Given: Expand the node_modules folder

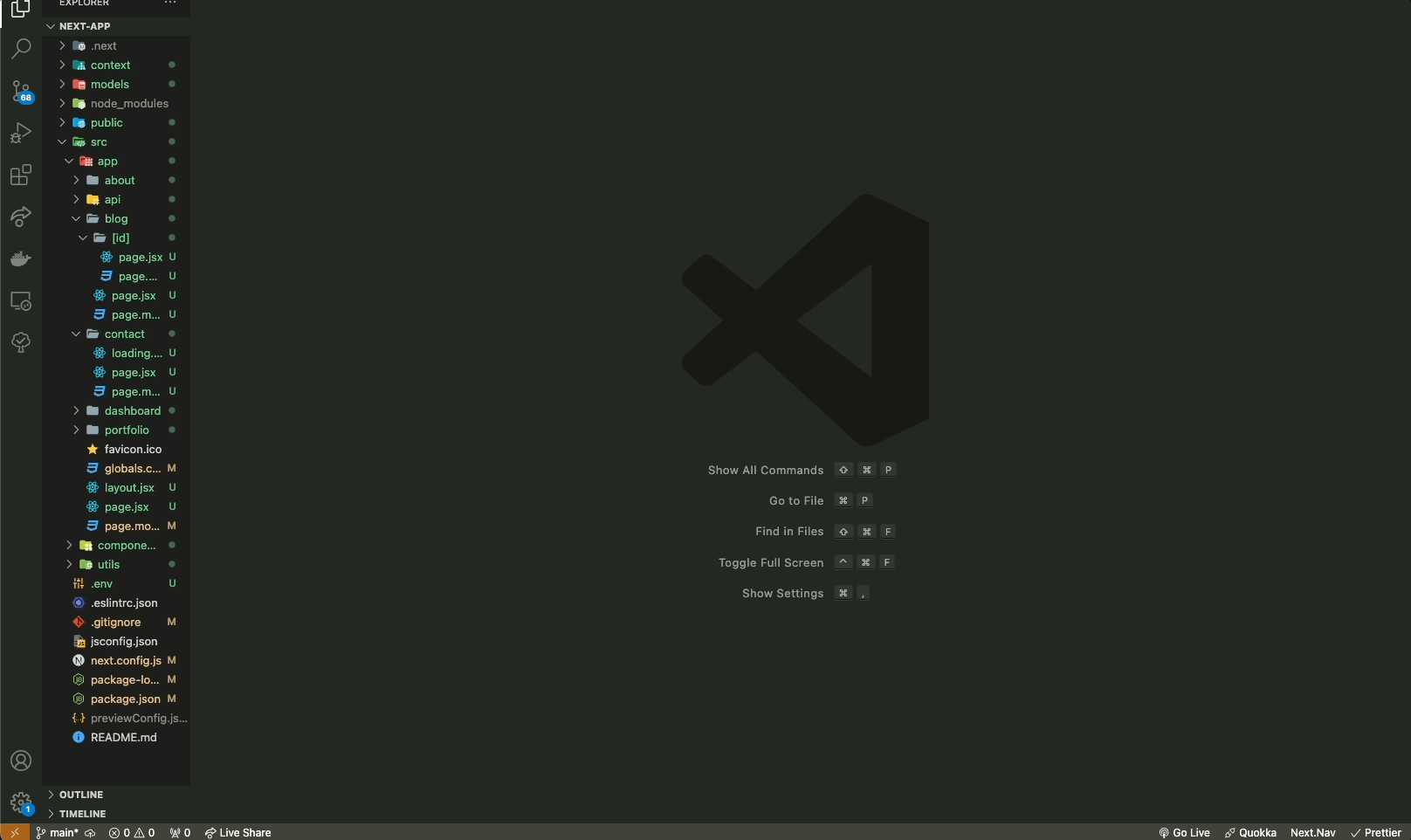Looking at the screenshot, I should click(x=116, y=103).
